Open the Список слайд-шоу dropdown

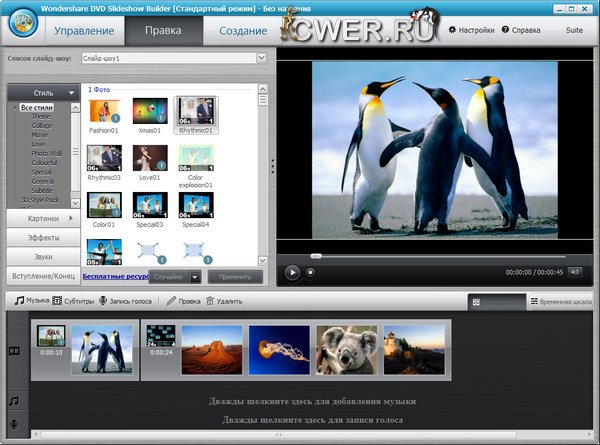point(262,59)
